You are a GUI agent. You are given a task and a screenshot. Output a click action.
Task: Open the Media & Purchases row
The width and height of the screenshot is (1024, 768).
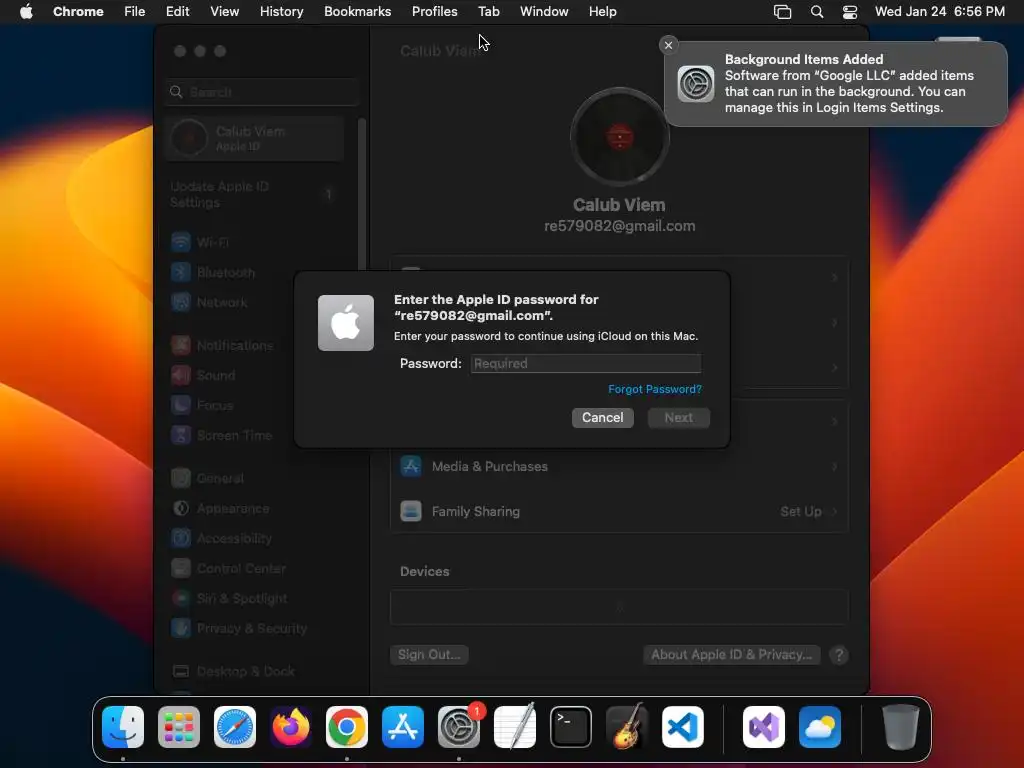coord(619,466)
